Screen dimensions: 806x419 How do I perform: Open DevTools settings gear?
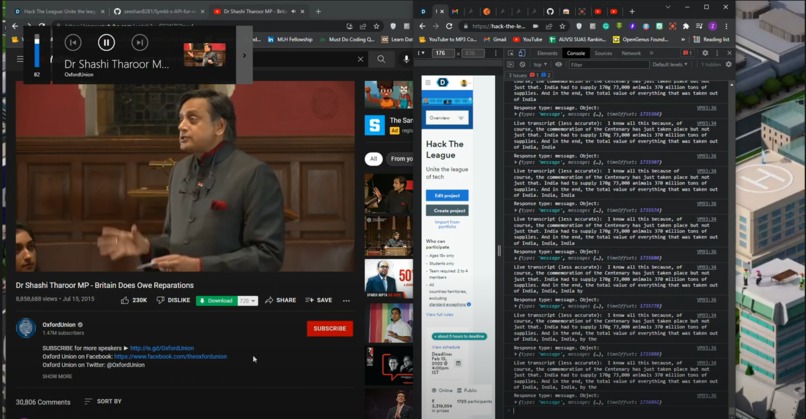705,53
